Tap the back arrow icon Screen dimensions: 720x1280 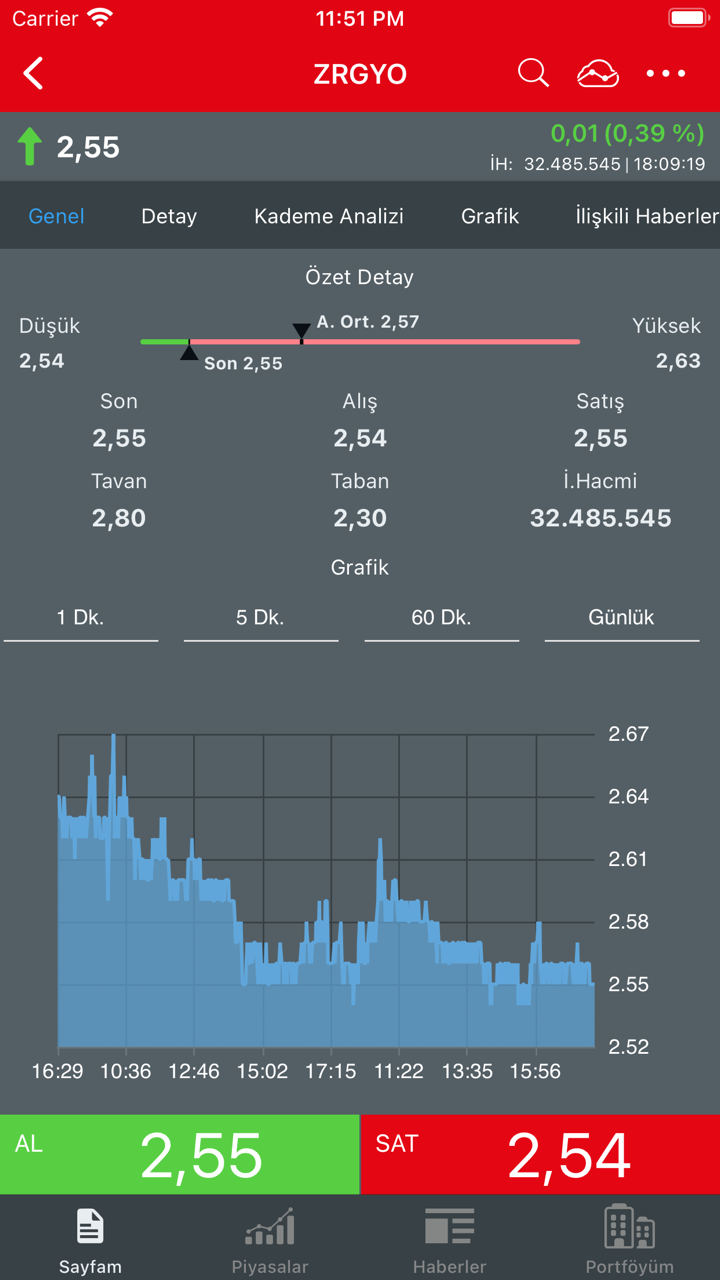pos(34,74)
